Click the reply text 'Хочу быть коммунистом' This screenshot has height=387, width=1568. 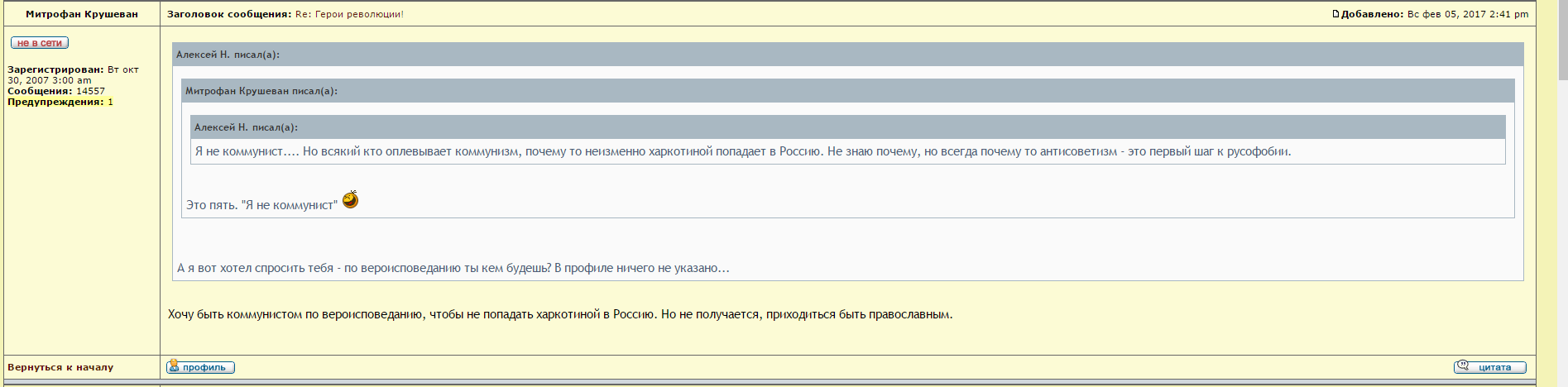pos(559,314)
